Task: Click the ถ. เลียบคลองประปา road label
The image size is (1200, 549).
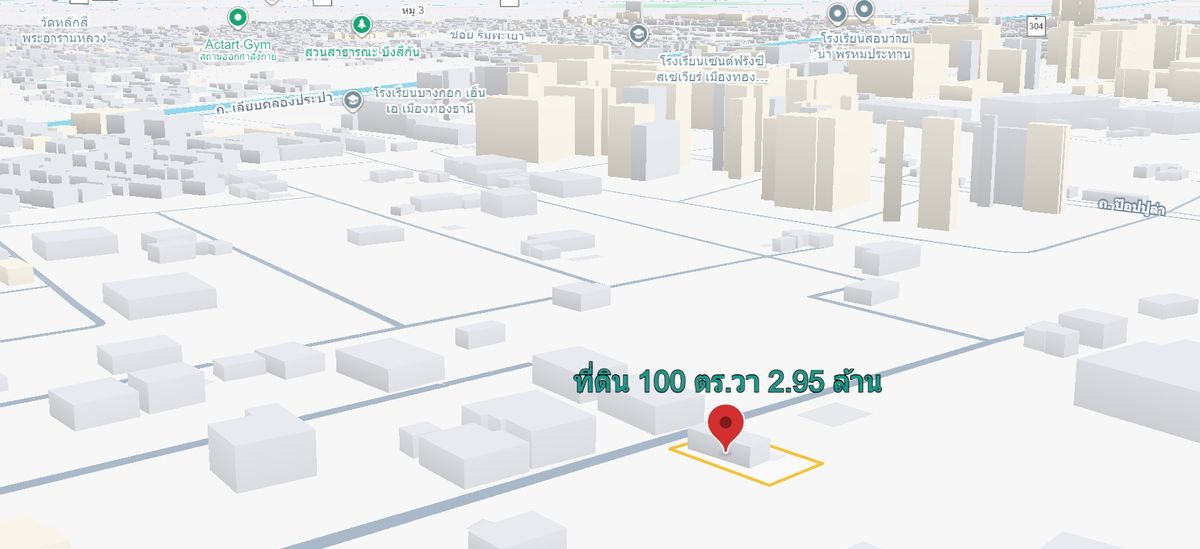Action: point(274,103)
